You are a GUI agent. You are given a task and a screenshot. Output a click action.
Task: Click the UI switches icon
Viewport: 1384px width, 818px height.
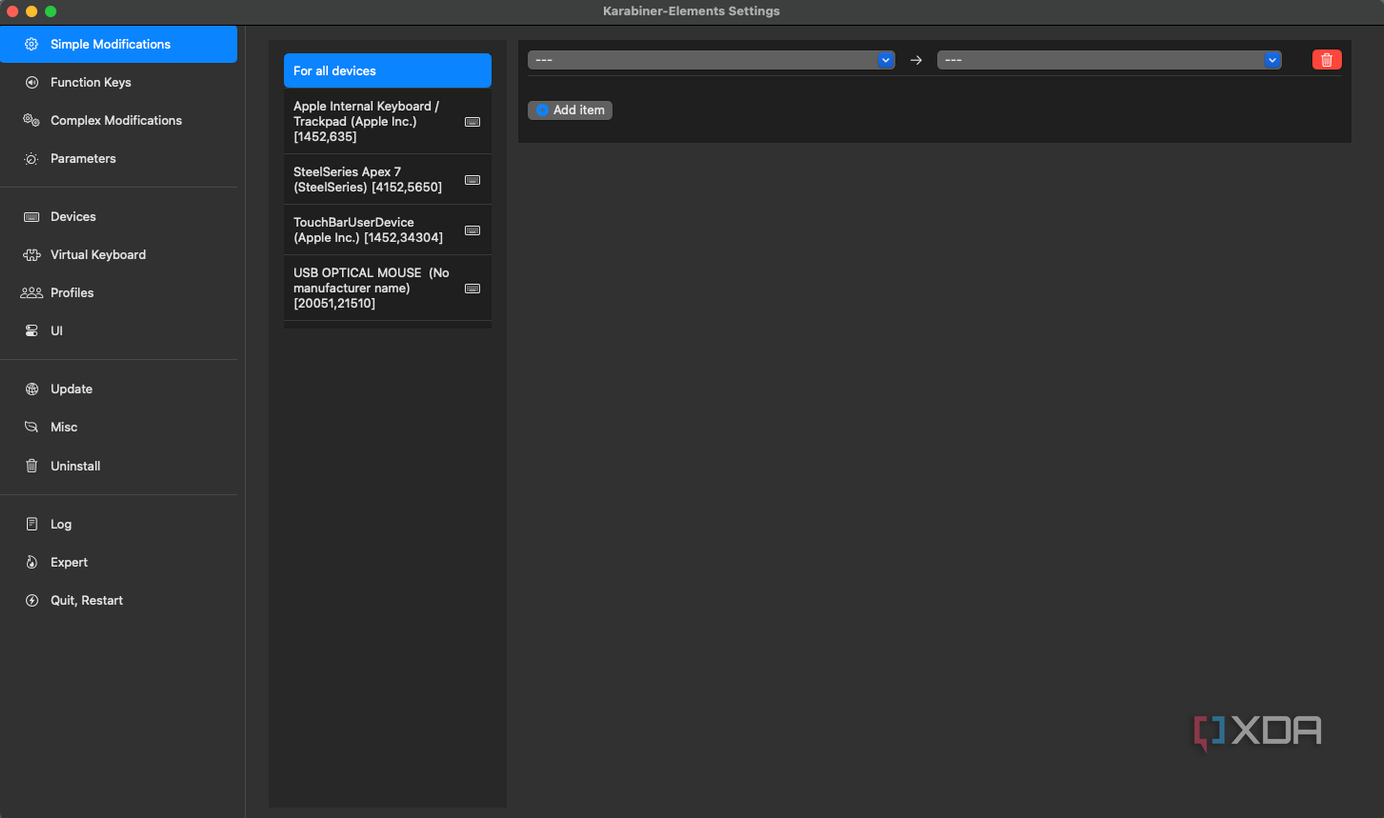pyautogui.click(x=31, y=330)
